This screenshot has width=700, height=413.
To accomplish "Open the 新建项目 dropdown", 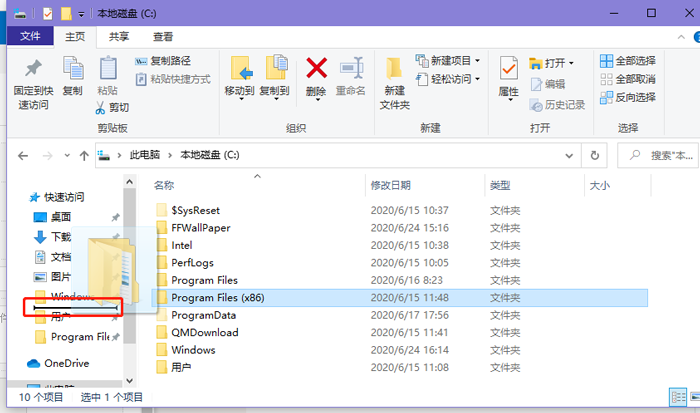I will point(448,60).
